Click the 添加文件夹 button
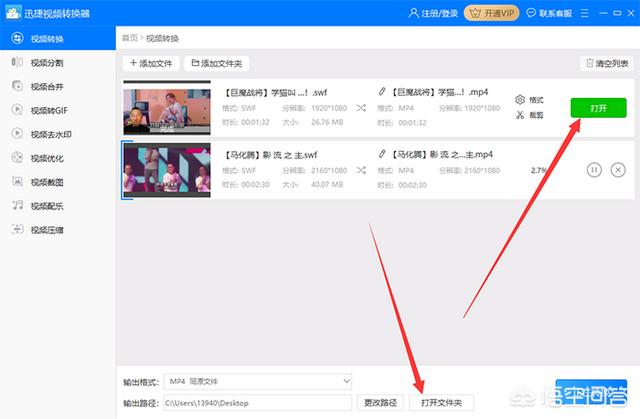This screenshot has height=419, width=640. pyautogui.click(x=217, y=63)
